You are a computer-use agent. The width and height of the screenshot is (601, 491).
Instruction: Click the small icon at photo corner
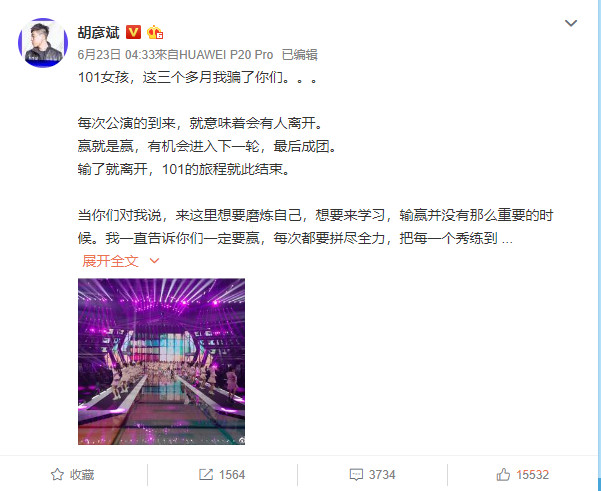241,441
